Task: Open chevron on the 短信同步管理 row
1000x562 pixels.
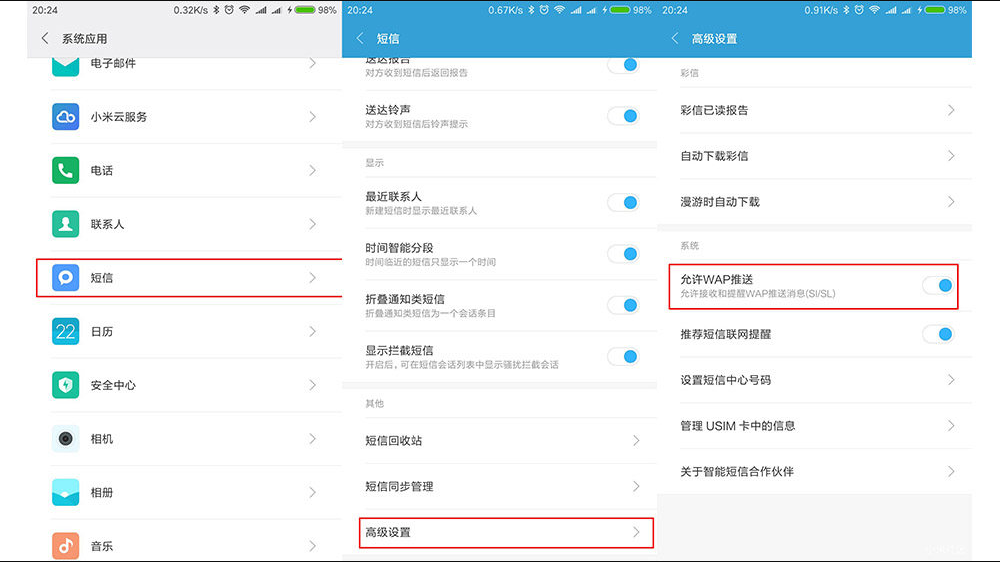Action: [x=636, y=486]
